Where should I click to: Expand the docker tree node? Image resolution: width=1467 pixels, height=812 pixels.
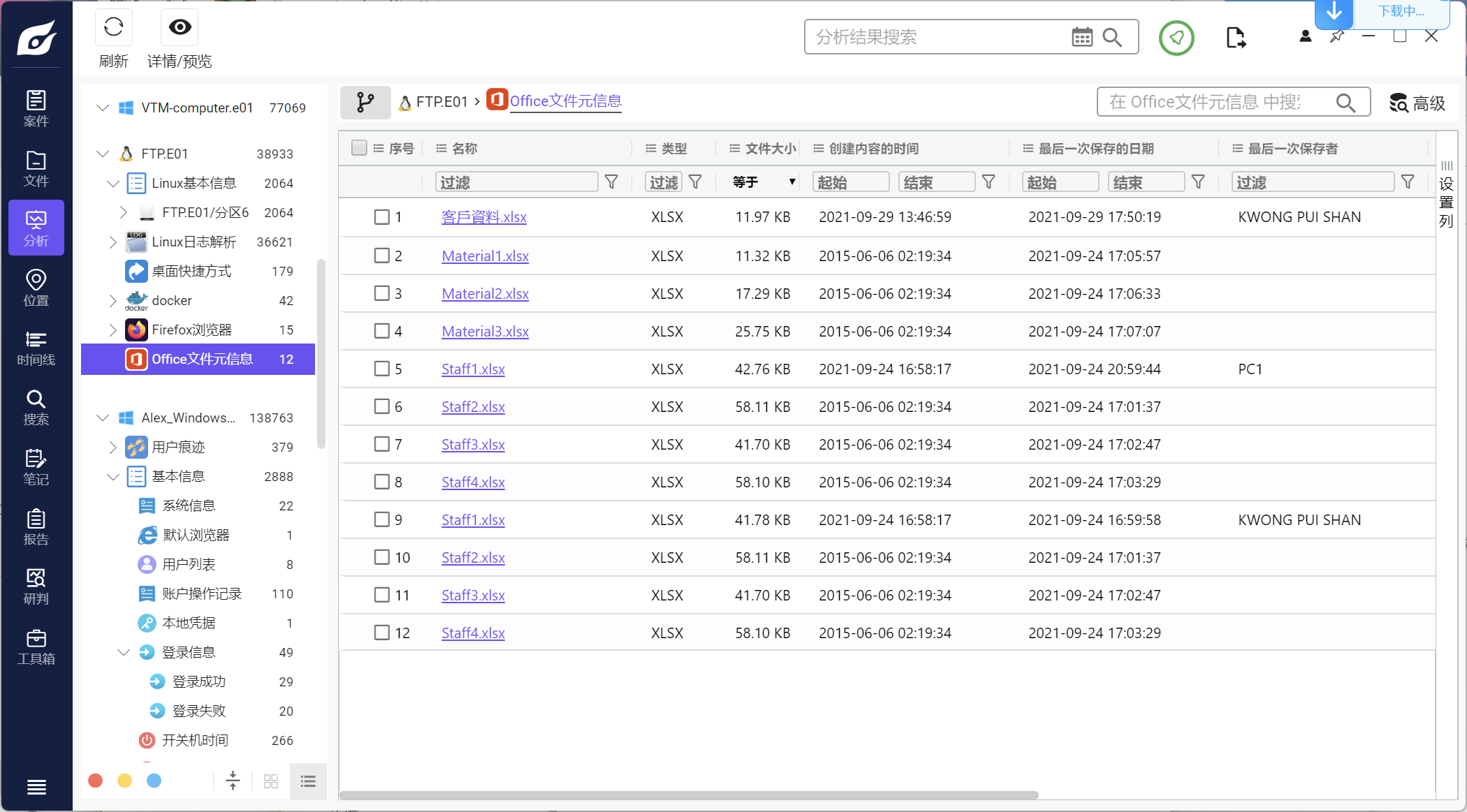pos(113,300)
